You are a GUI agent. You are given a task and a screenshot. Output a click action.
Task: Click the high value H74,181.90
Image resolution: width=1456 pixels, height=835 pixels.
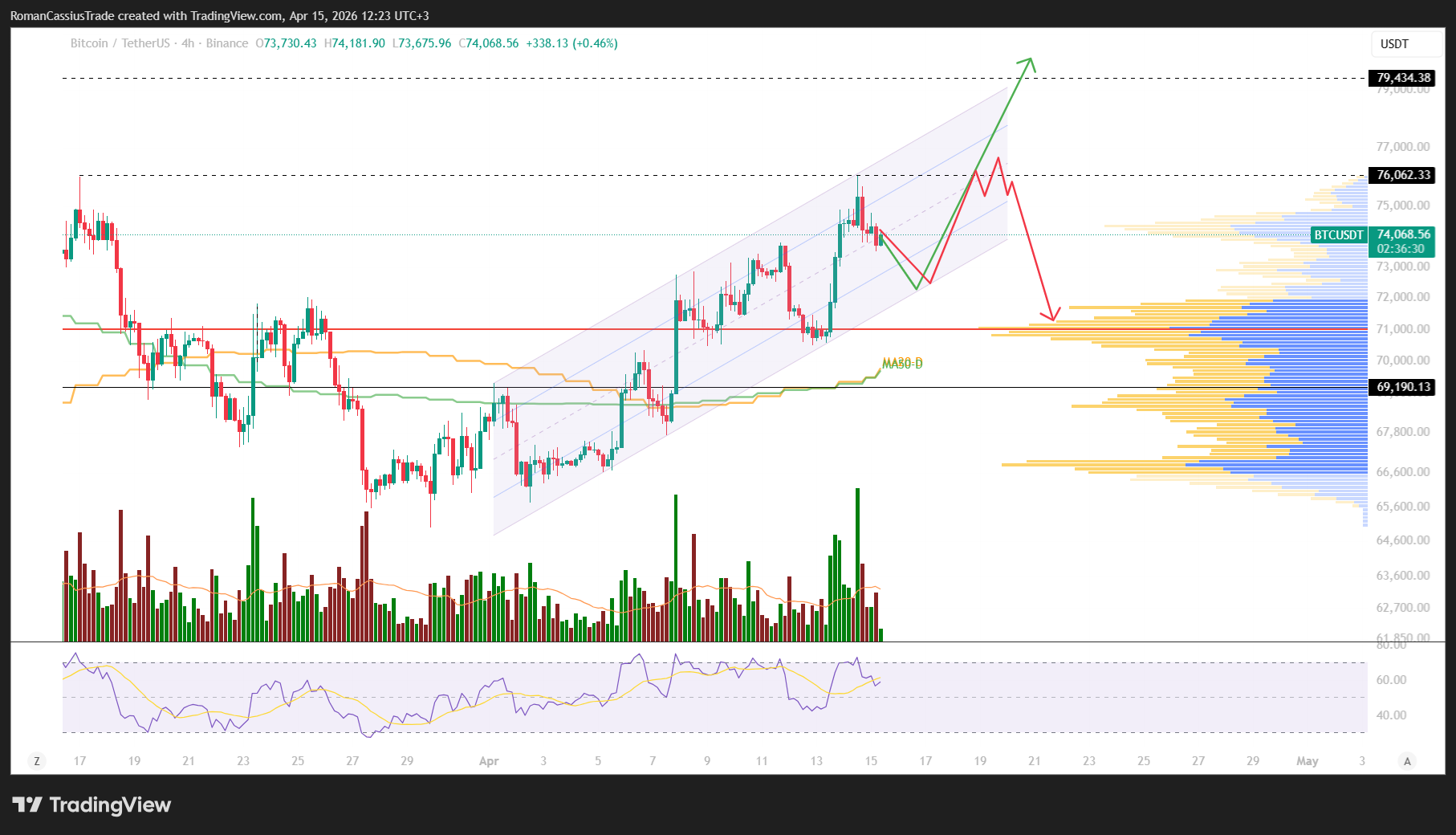point(355,43)
